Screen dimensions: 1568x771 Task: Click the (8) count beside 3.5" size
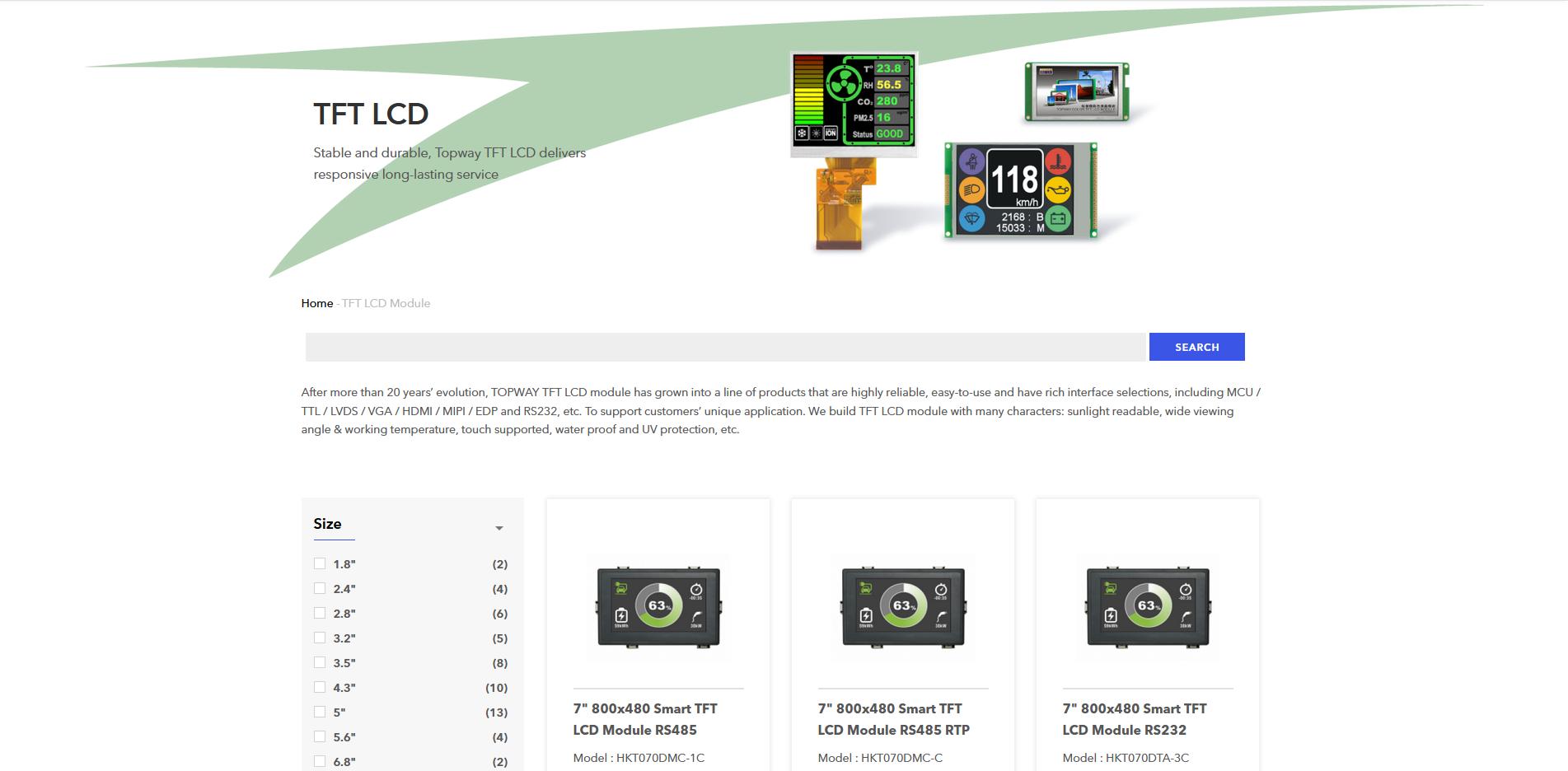pyautogui.click(x=499, y=663)
